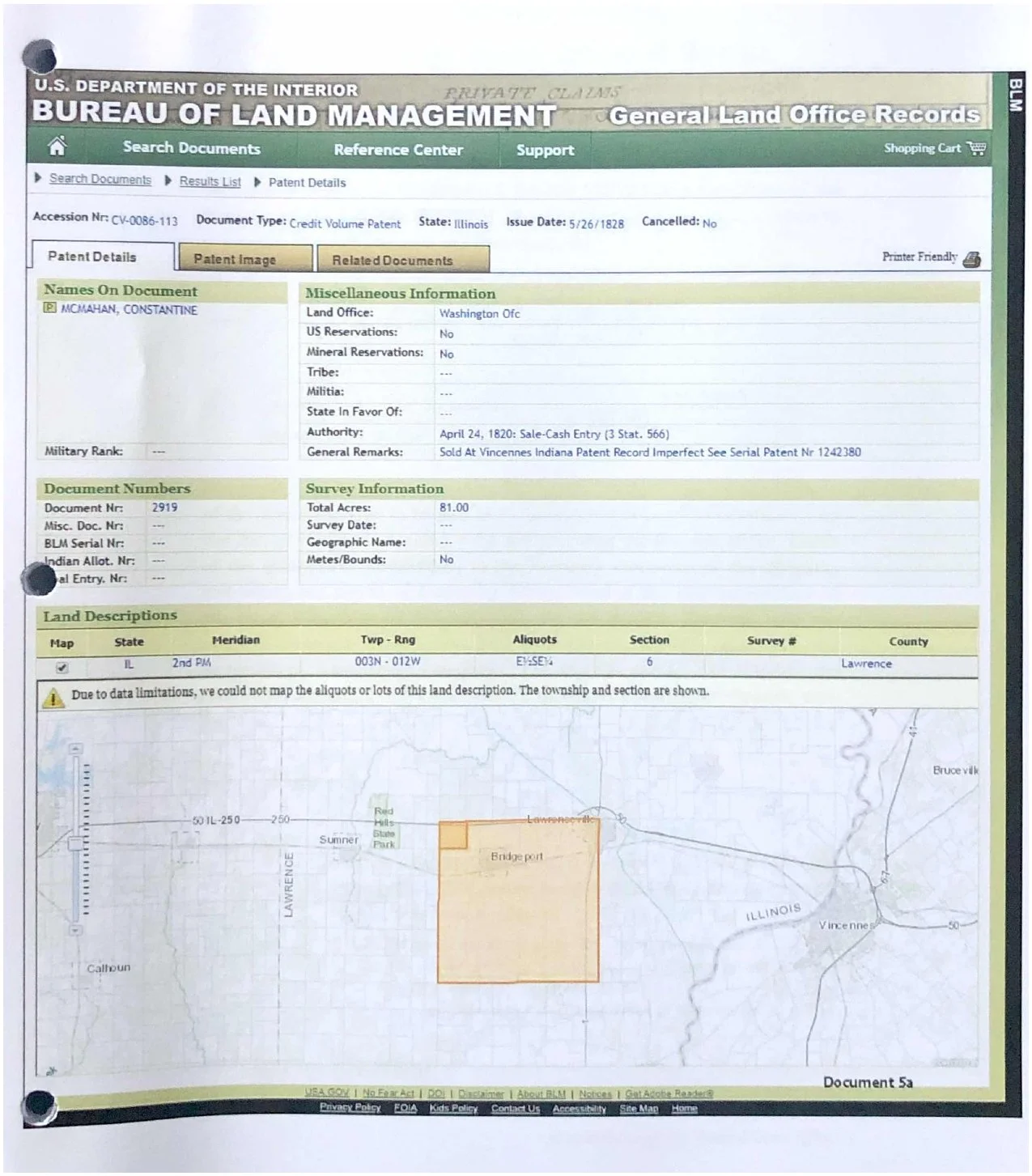Open the Reference Center menu
The width and height of the screenshot is (1032, 1176).
tap(398, 150)
